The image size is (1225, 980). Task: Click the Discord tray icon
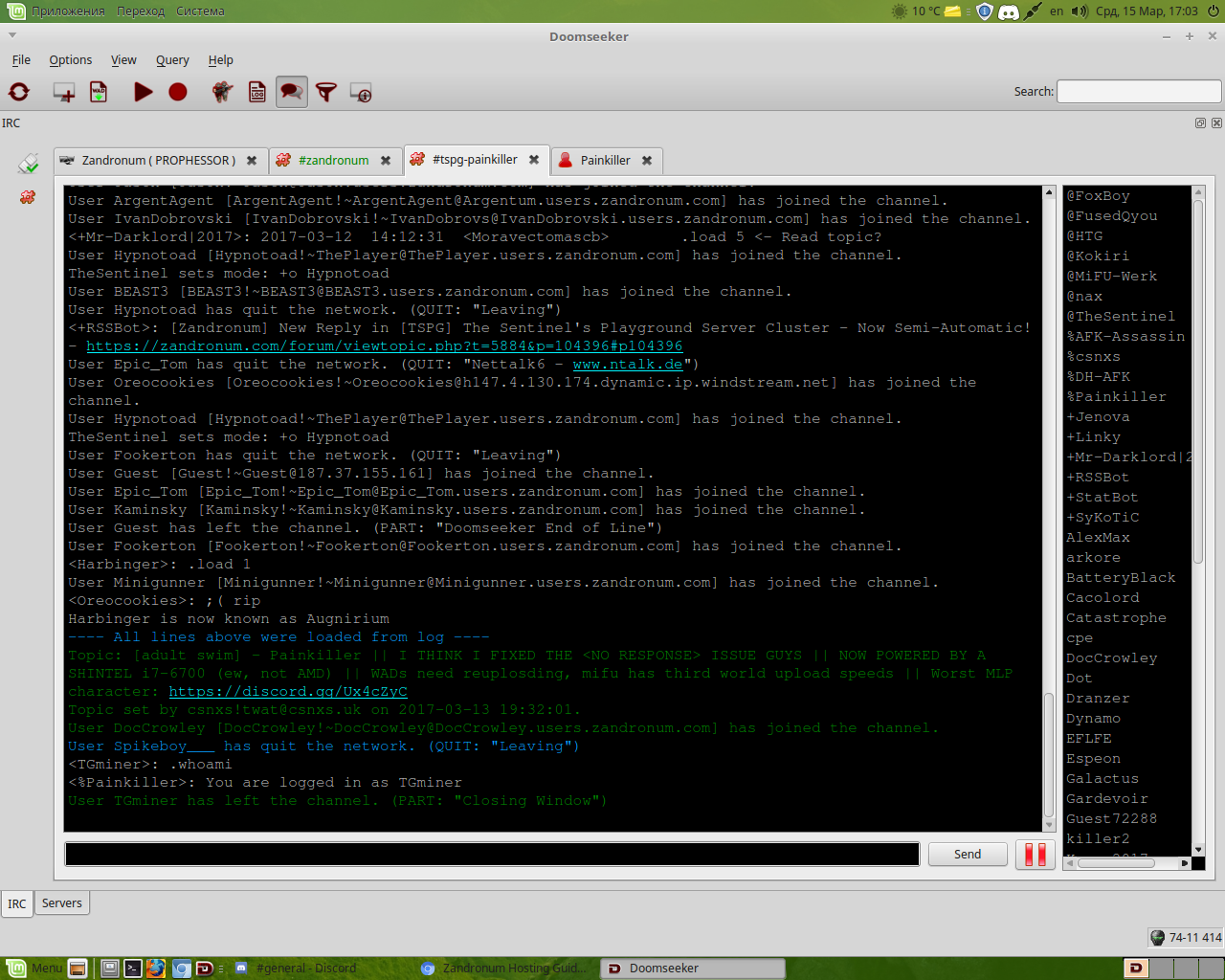click(1009, 11)
